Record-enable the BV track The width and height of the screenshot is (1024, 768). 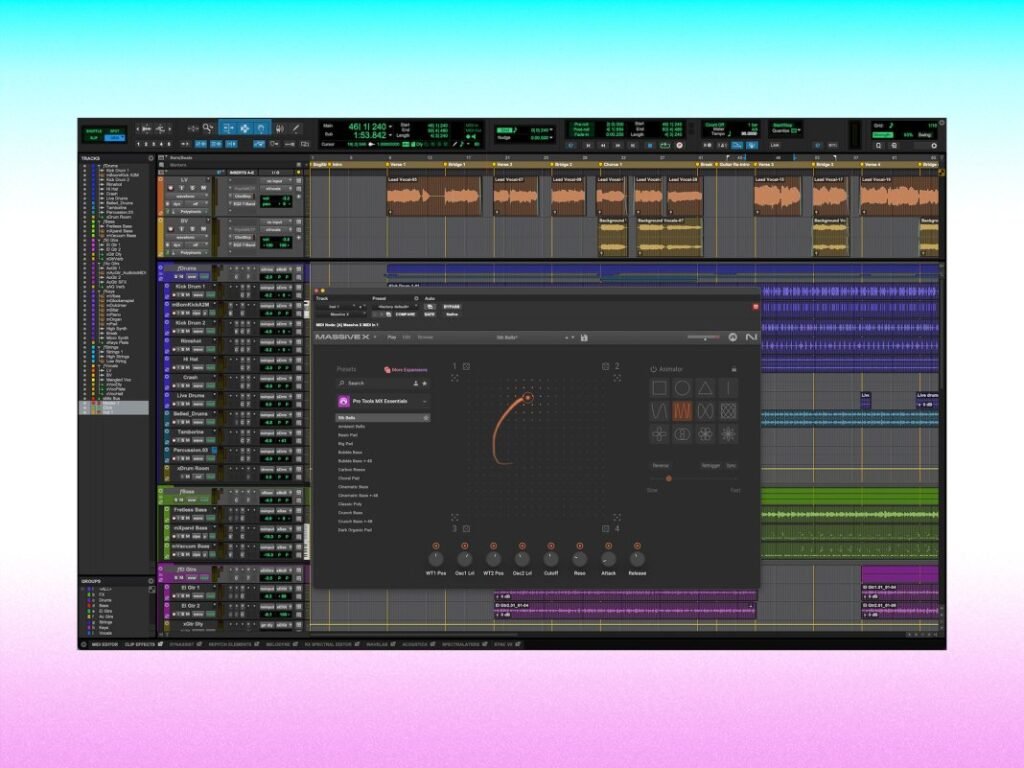click(x=170, y=230)
